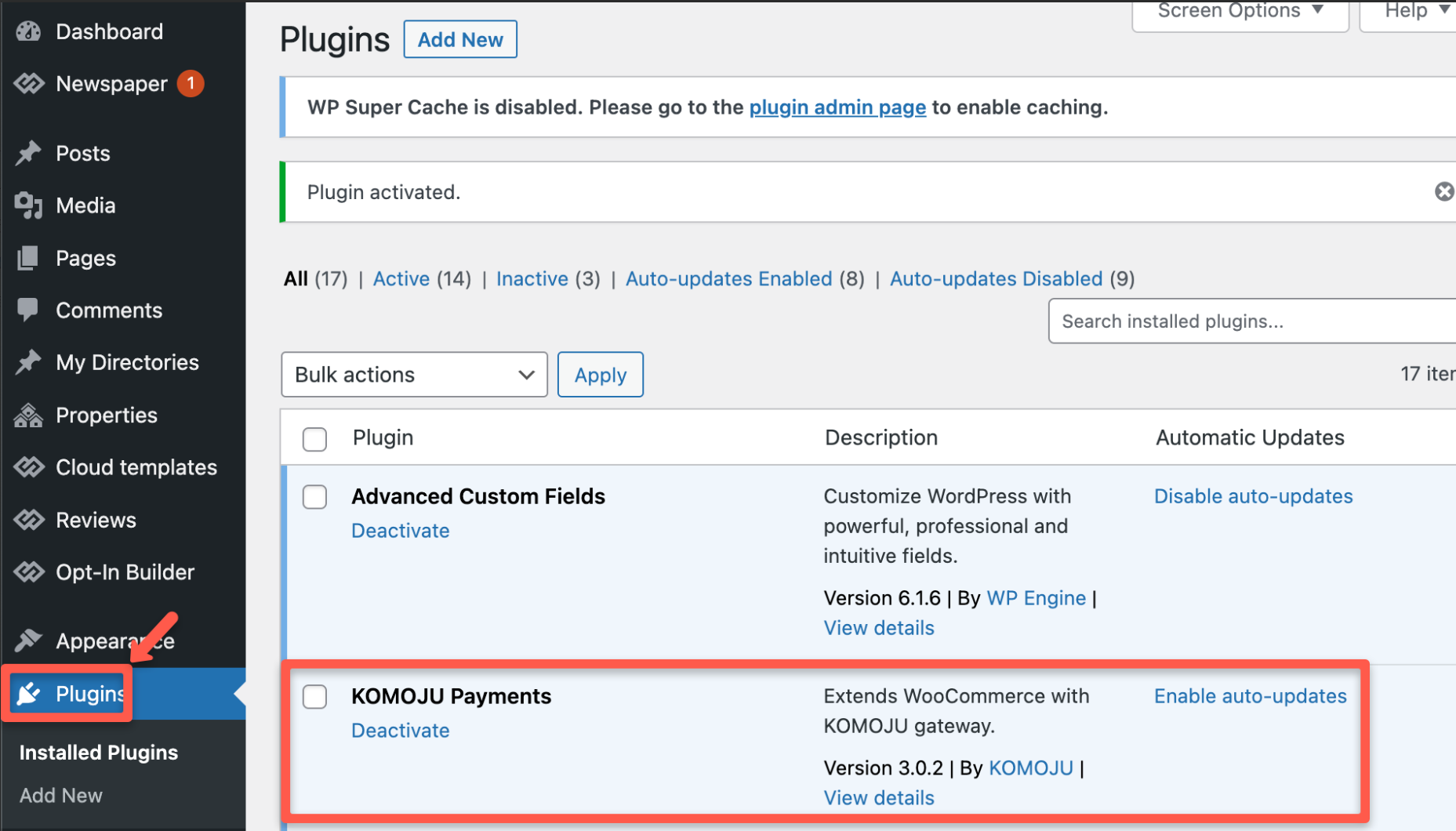Click the Posts pushpin icon
Viewport: 1456px width, 831px height.
[28, 153]
